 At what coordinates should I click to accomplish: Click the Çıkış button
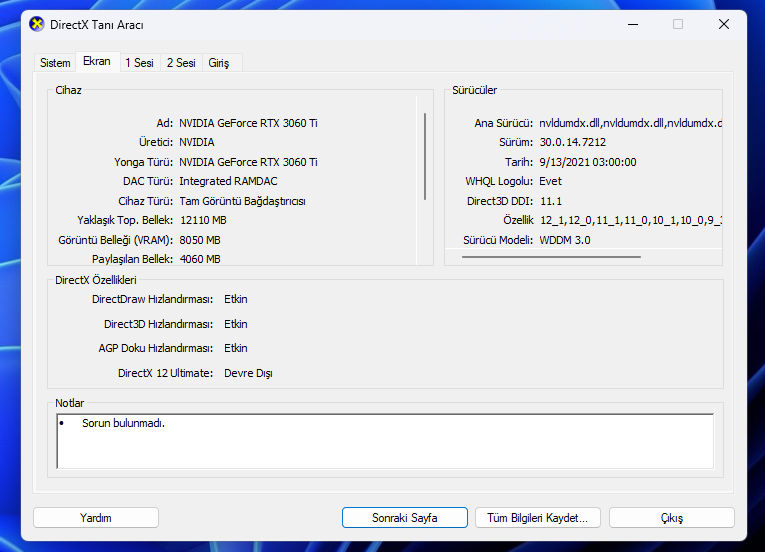[671, 517]
